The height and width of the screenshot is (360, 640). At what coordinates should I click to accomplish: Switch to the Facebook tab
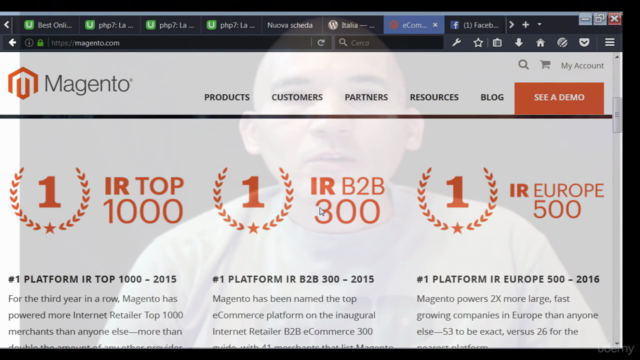click(x=475, y=25)
